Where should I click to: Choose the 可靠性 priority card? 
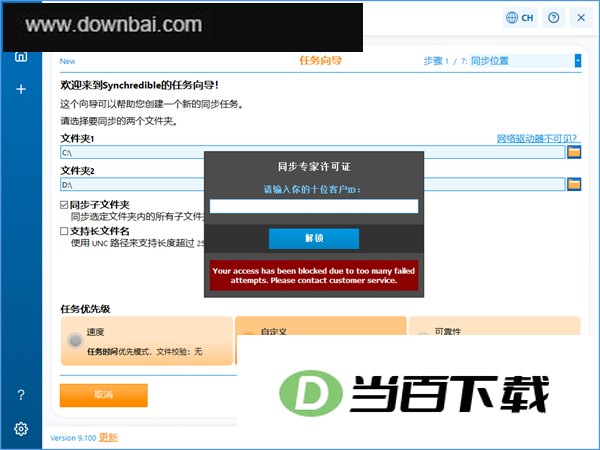(x=494, y=326)
